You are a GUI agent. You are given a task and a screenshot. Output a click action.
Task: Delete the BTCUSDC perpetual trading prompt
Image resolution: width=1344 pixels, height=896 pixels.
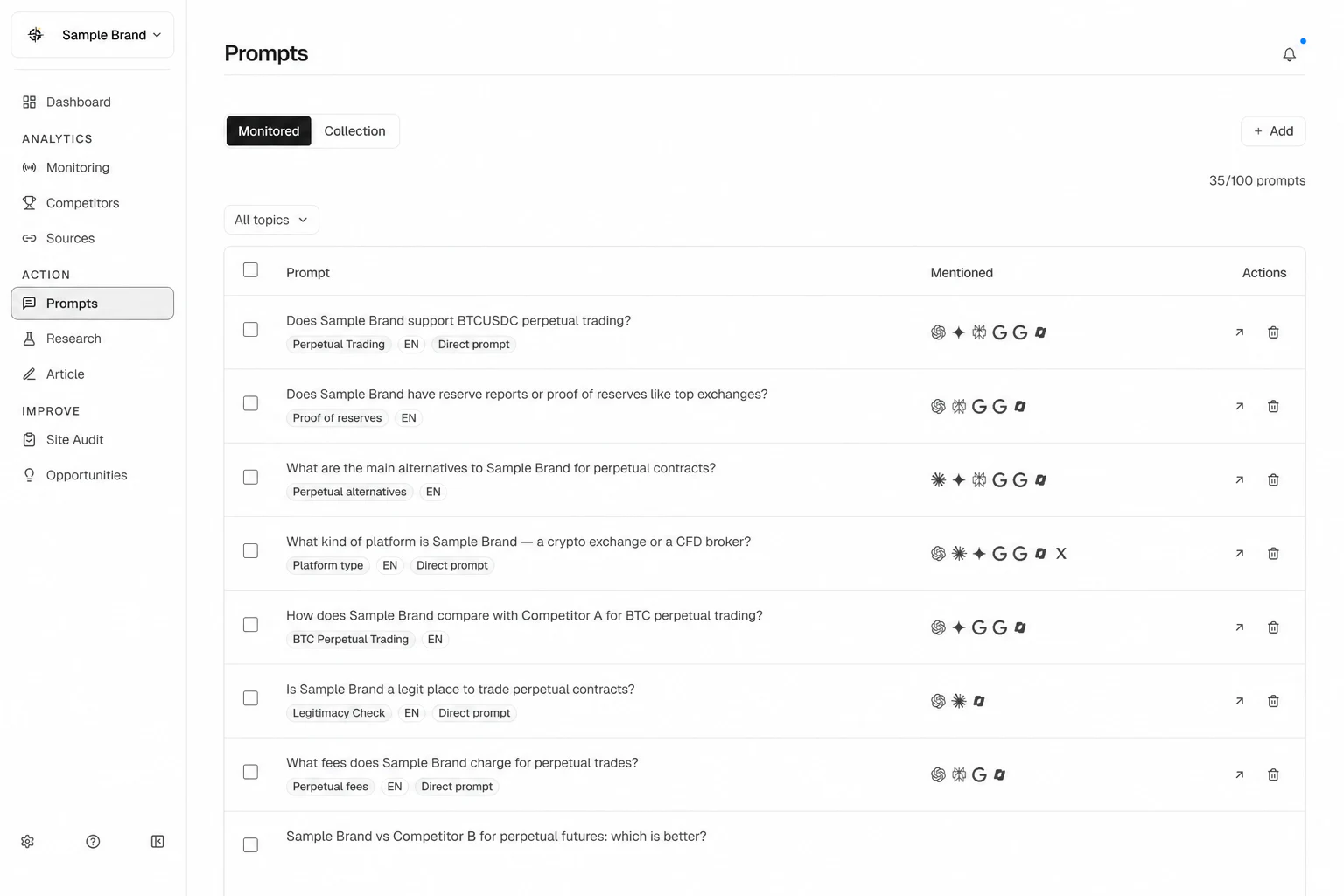pos(1273,332)
